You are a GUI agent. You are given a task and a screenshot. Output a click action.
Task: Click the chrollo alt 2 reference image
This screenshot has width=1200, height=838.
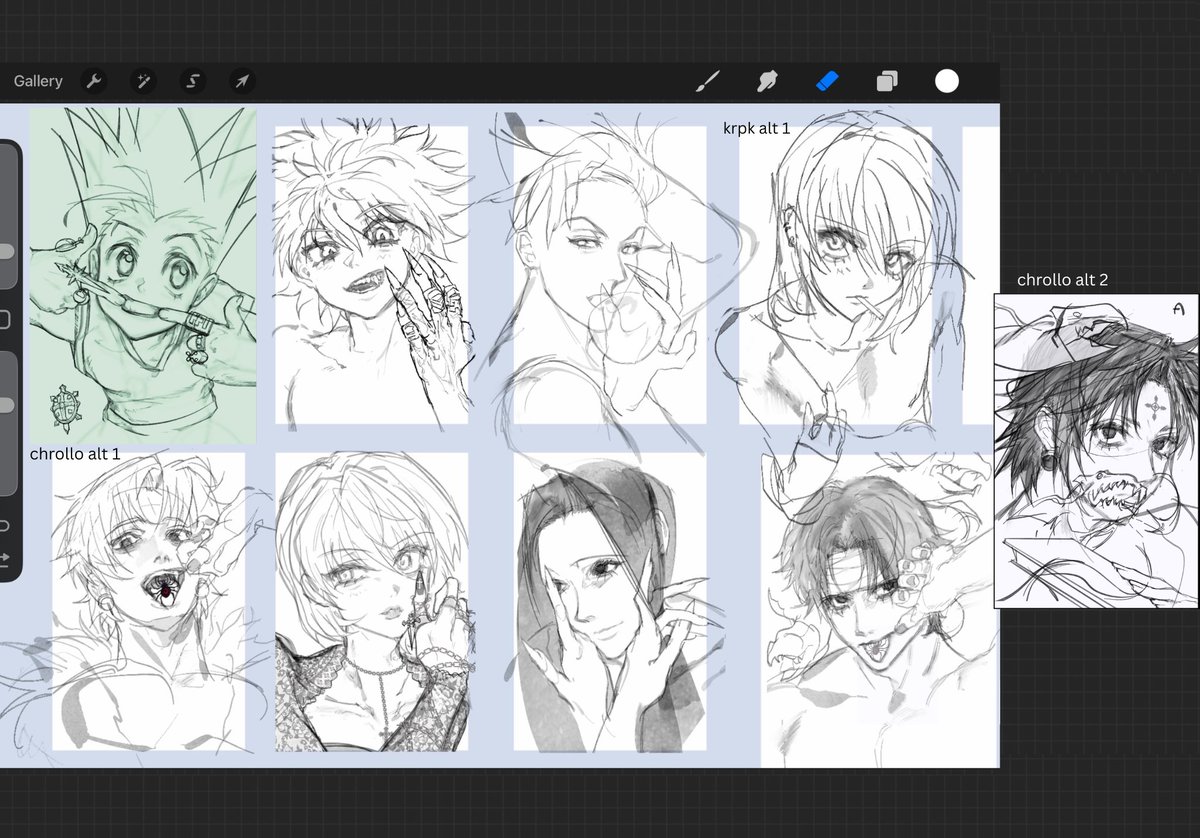pyautogui.click(x=1096, y=450)
